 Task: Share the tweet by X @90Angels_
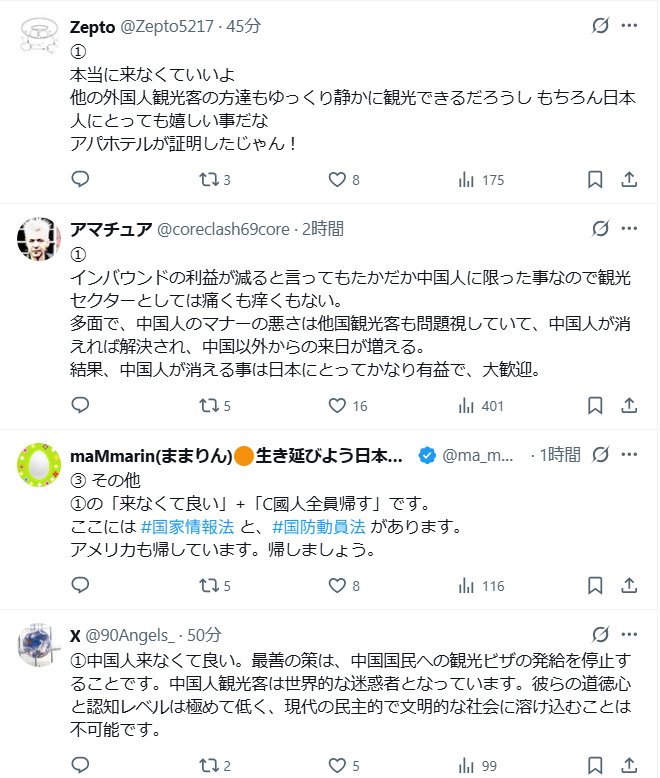[x=629, y=766]
